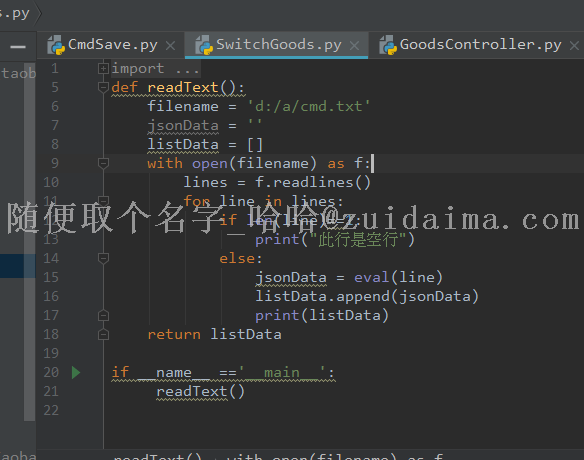Click Python file icon on CmdSave.py tab
The image size is (584, 460).
pos(56,45)
